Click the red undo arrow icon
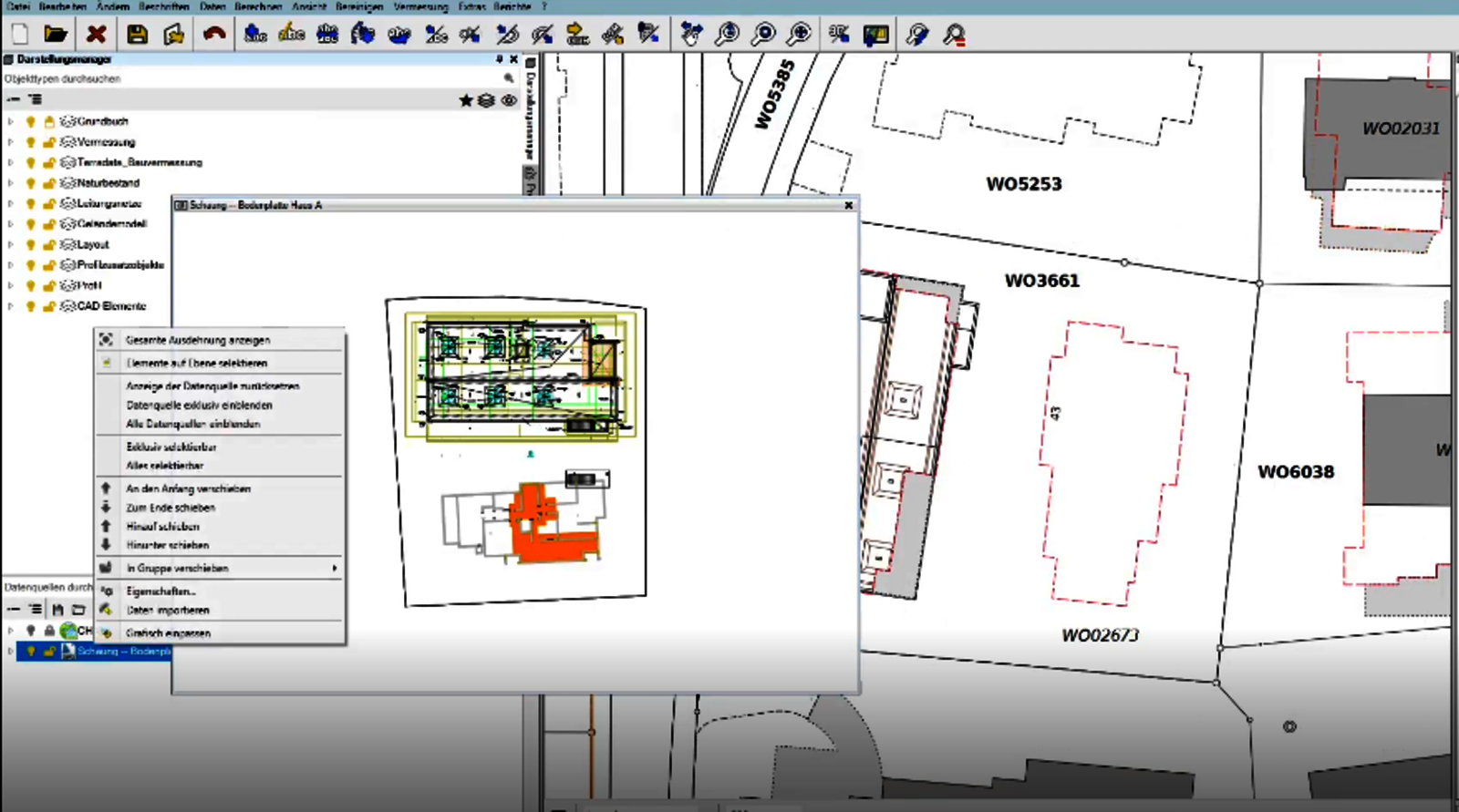This screenshot has width=1459, height=812. (214, 35)
